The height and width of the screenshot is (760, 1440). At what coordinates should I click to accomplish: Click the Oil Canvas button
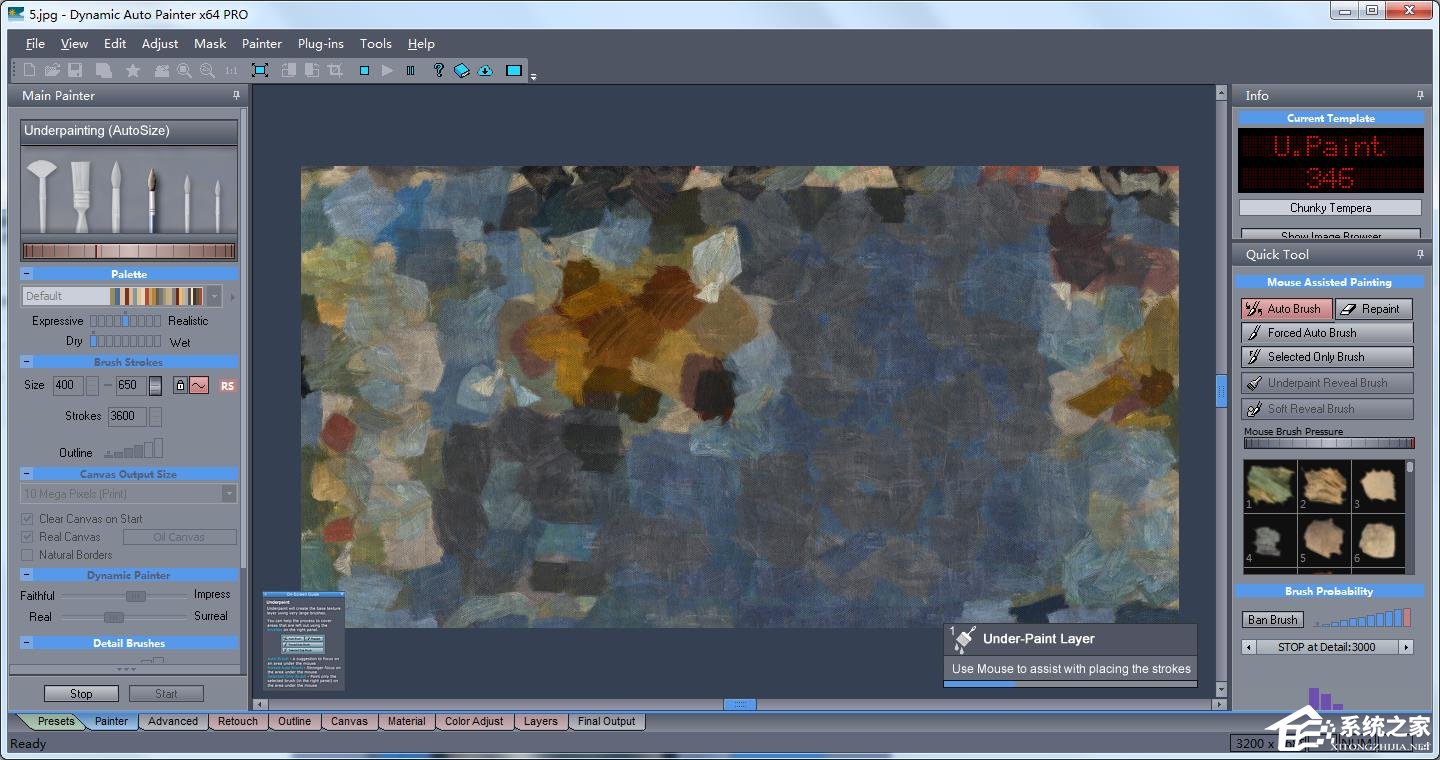point(179,537)
